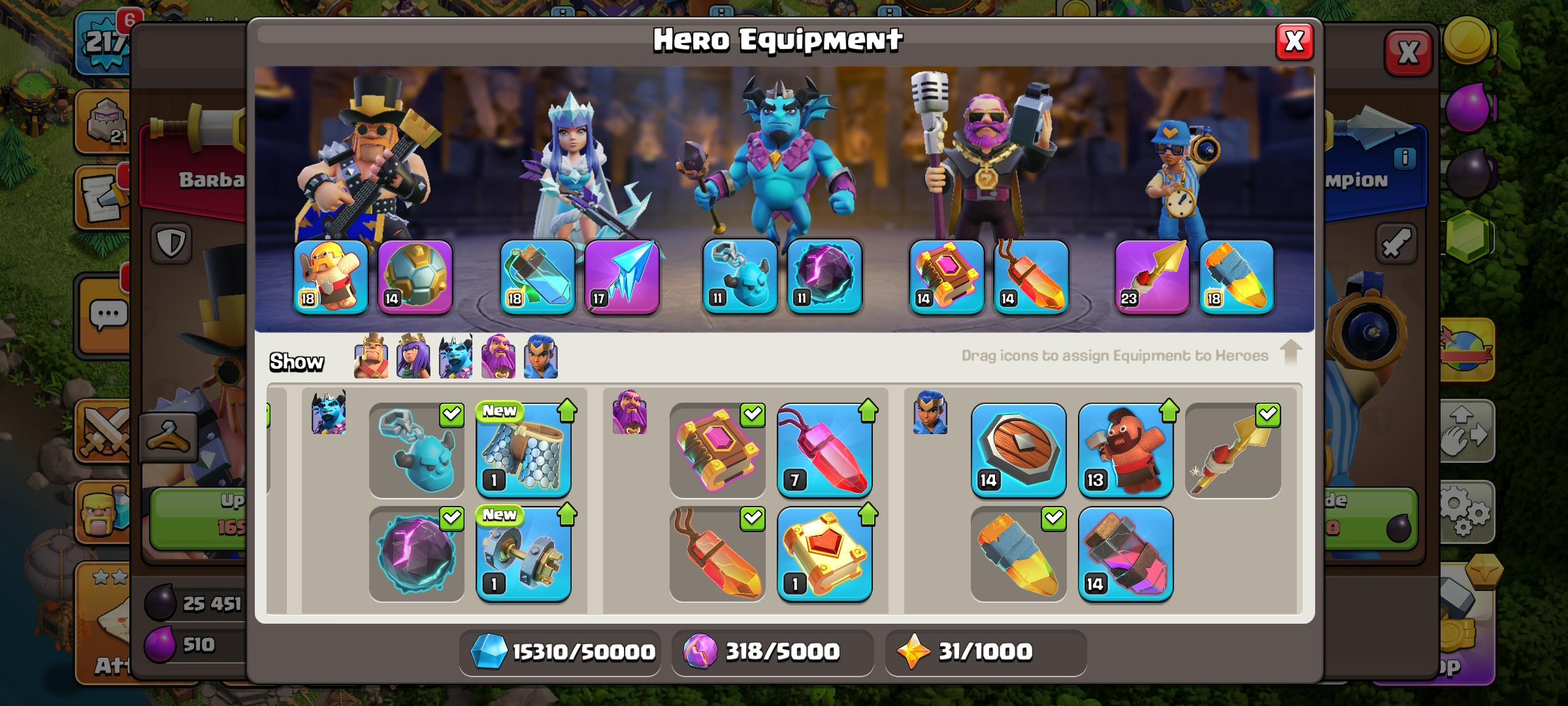The width and height of the screenshot is (1568, 706).
Task: Filter equipment by Archer Queen
Action: click(414, 356)
